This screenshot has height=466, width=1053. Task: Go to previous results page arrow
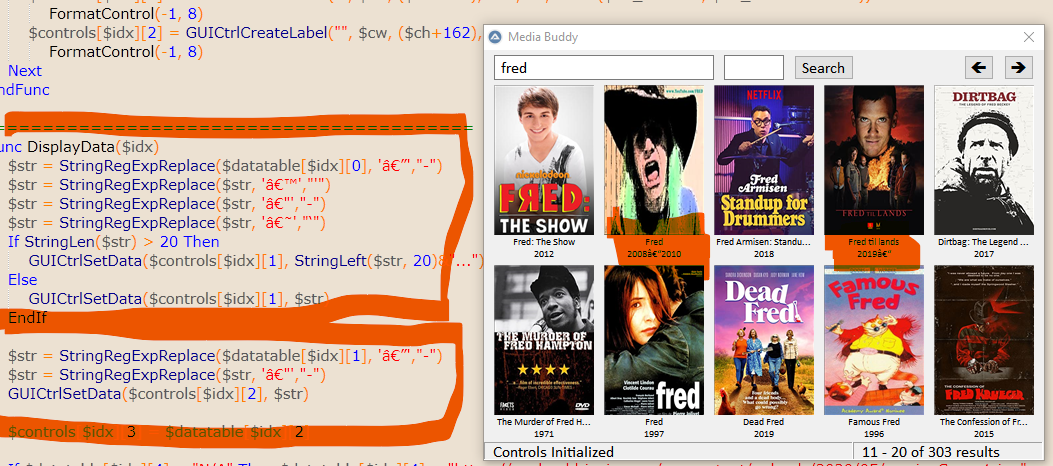(x=979, y=67)
